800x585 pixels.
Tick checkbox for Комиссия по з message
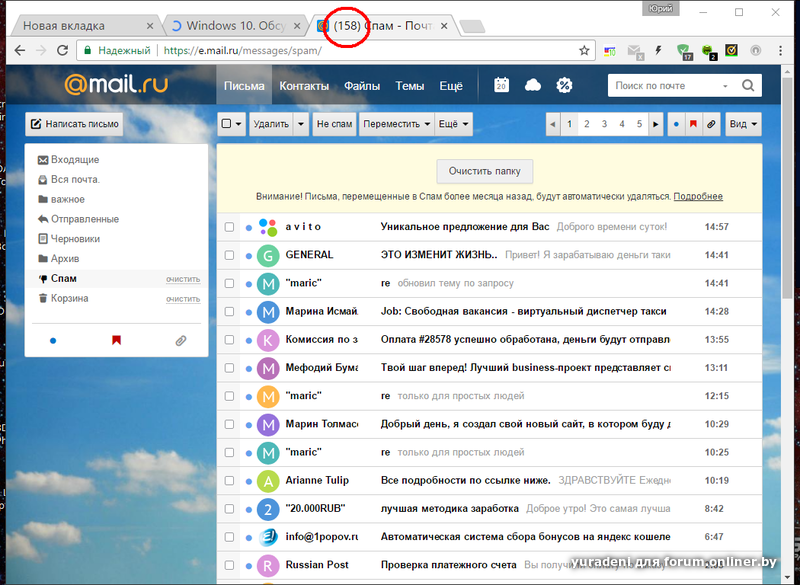click(x=229, y=340)
